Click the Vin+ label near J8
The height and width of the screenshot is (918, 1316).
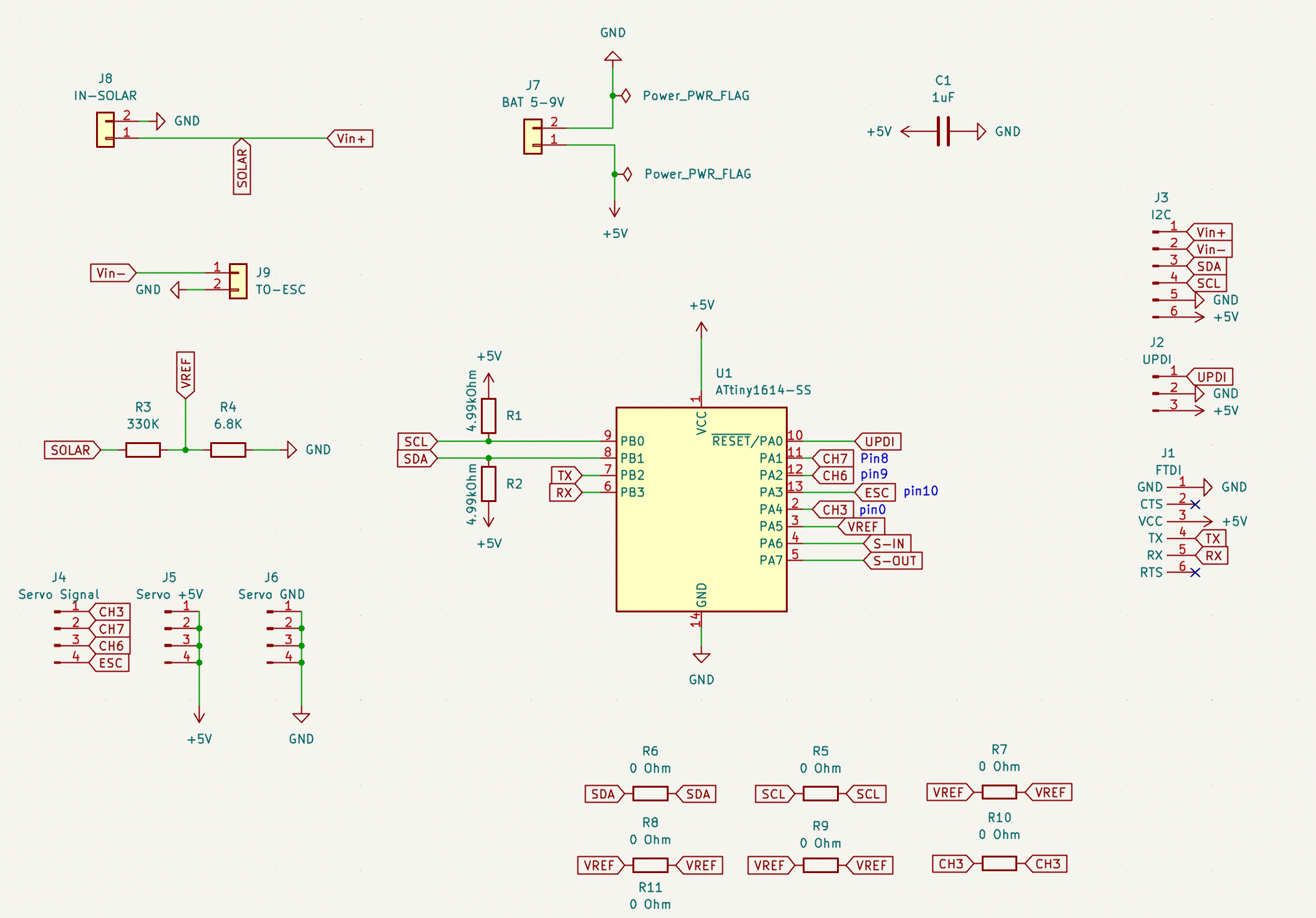click(x=351, y=138)
